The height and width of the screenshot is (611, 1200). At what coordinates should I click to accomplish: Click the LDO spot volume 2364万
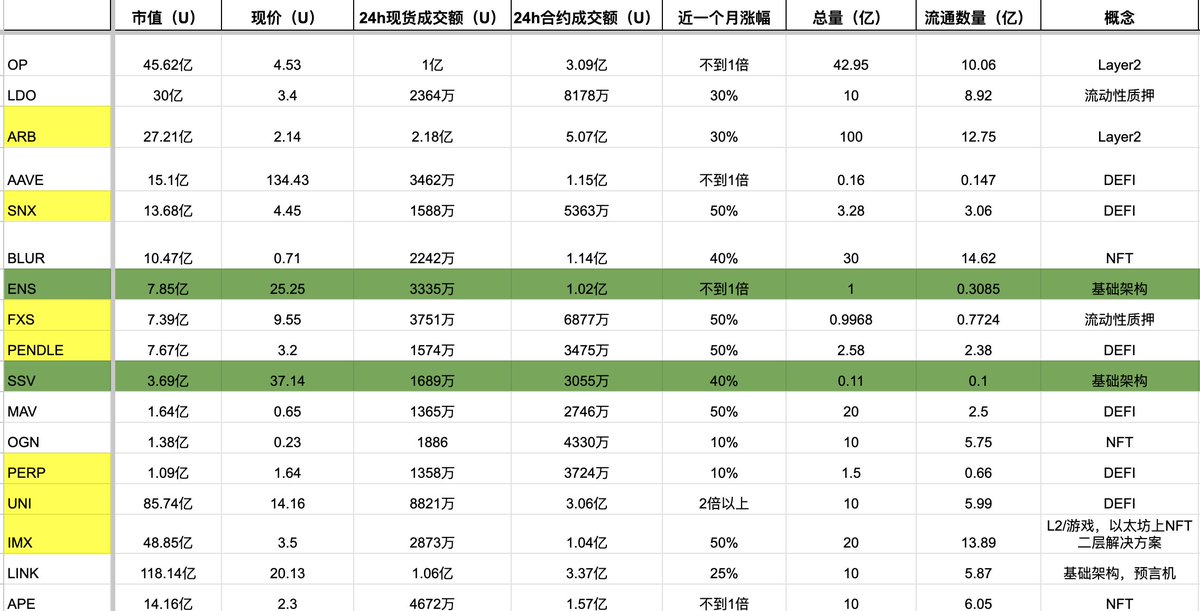(x=433, y=96)
